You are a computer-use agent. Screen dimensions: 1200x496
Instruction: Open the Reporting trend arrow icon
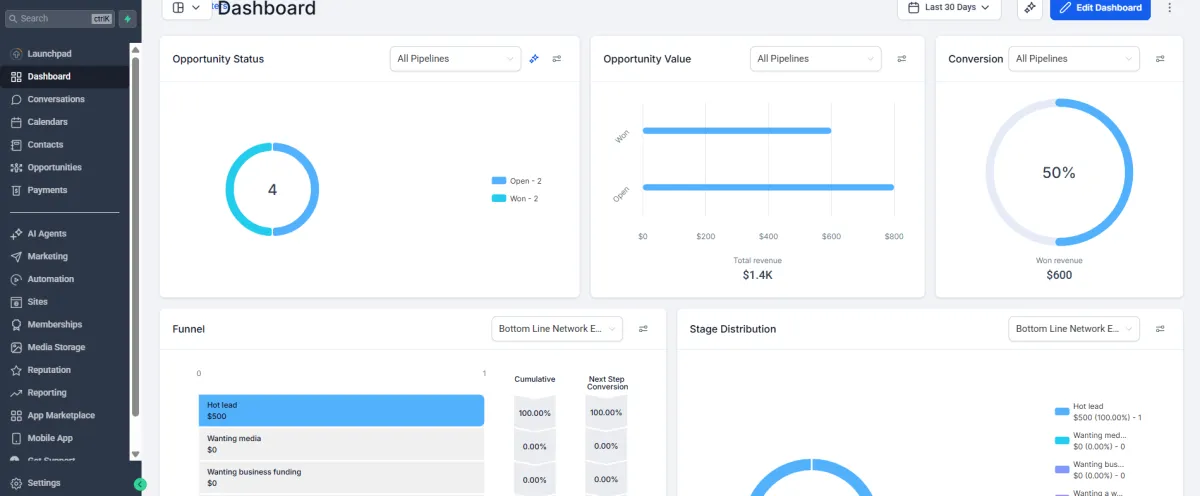click(x=16, y=393)
